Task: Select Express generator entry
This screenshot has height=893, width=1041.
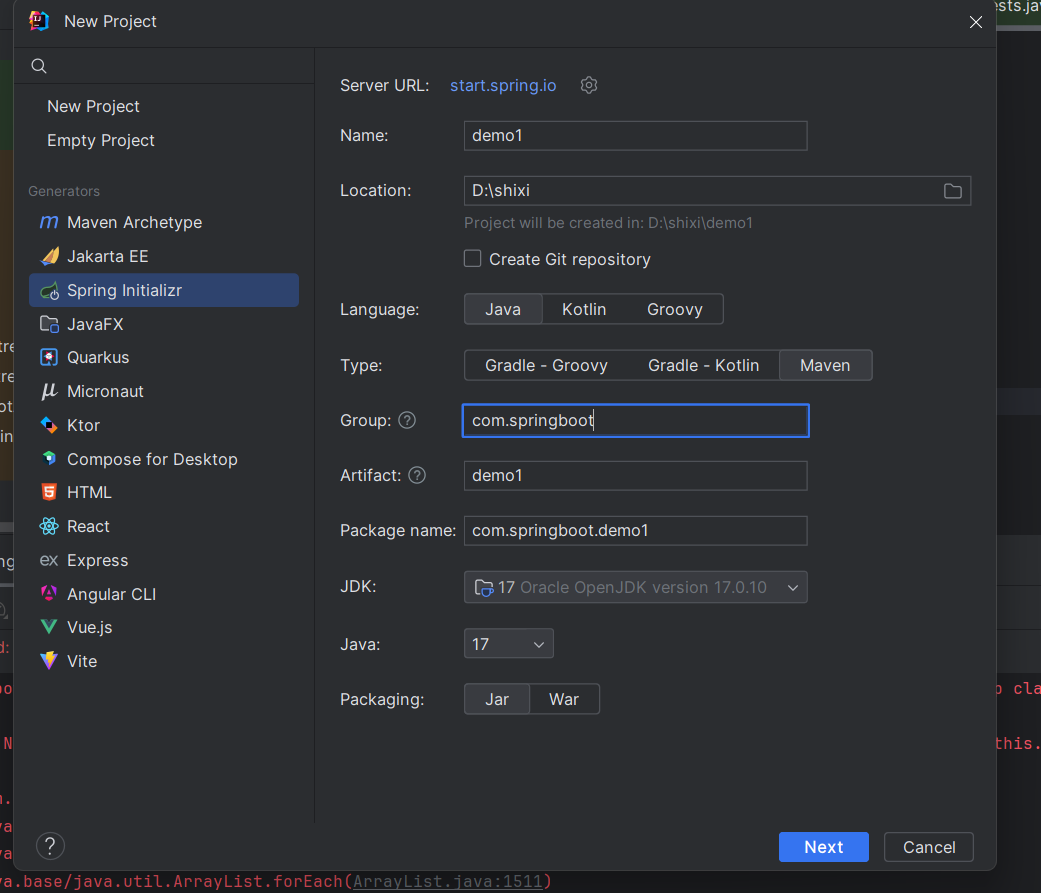Action: (x=164, y=560)
